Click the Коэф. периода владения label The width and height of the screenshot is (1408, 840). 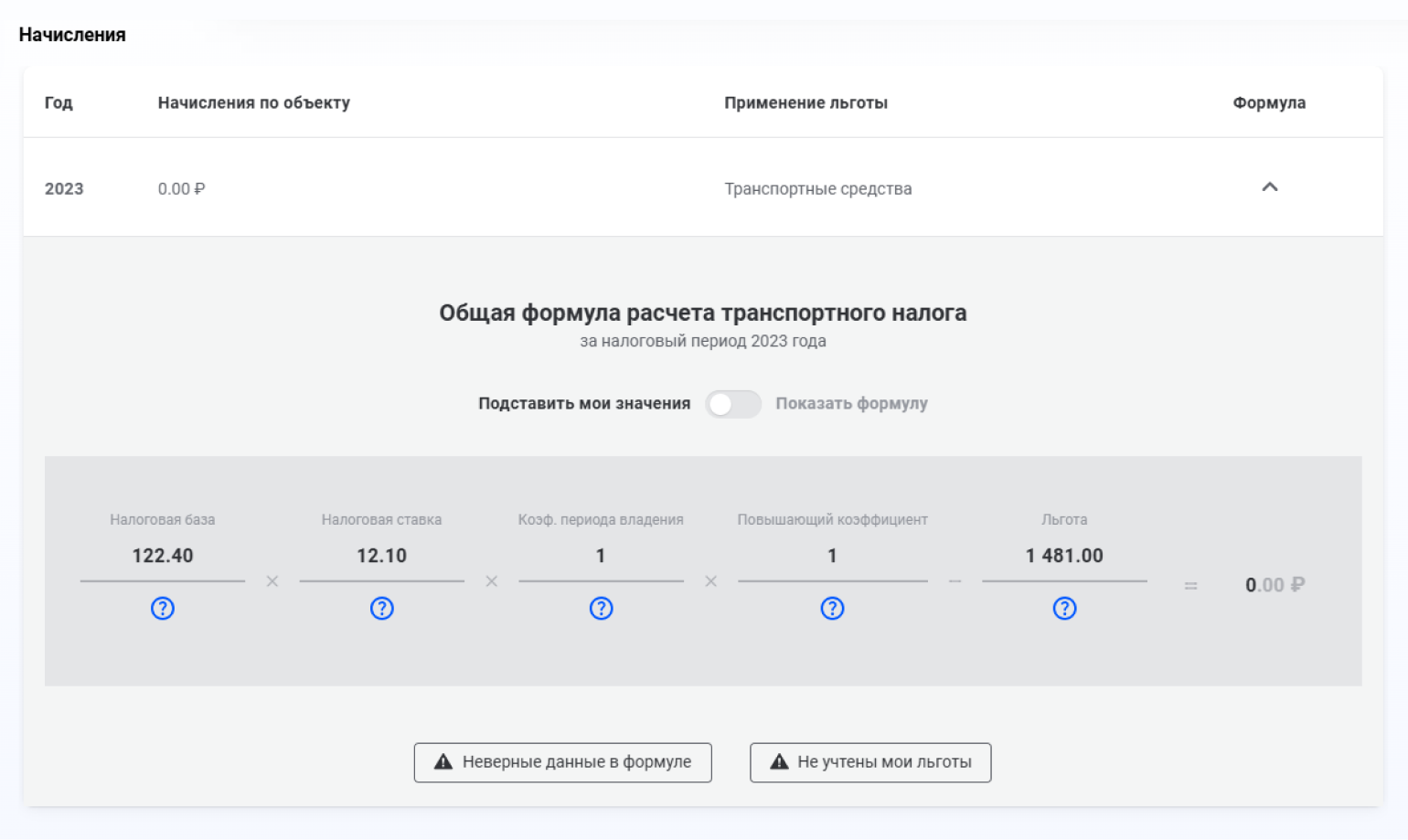[601, 520]
